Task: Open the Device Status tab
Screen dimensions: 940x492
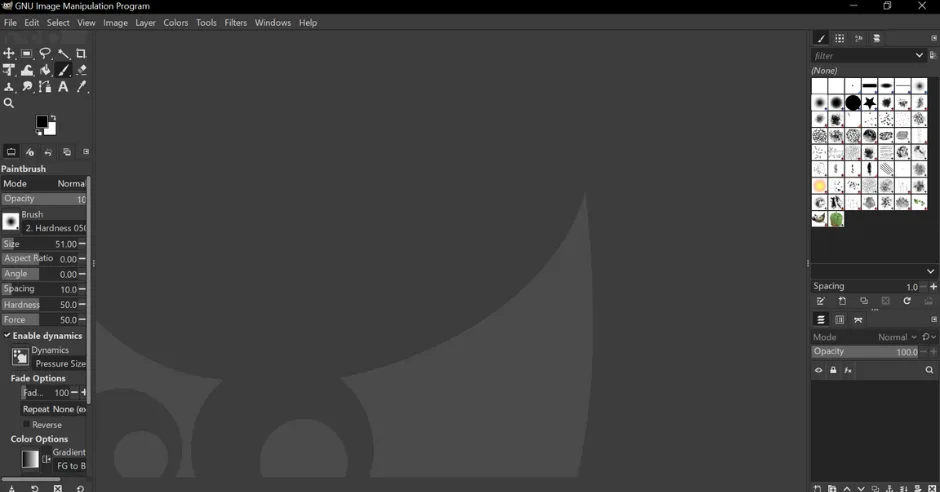Action: (x=29, y=152)
